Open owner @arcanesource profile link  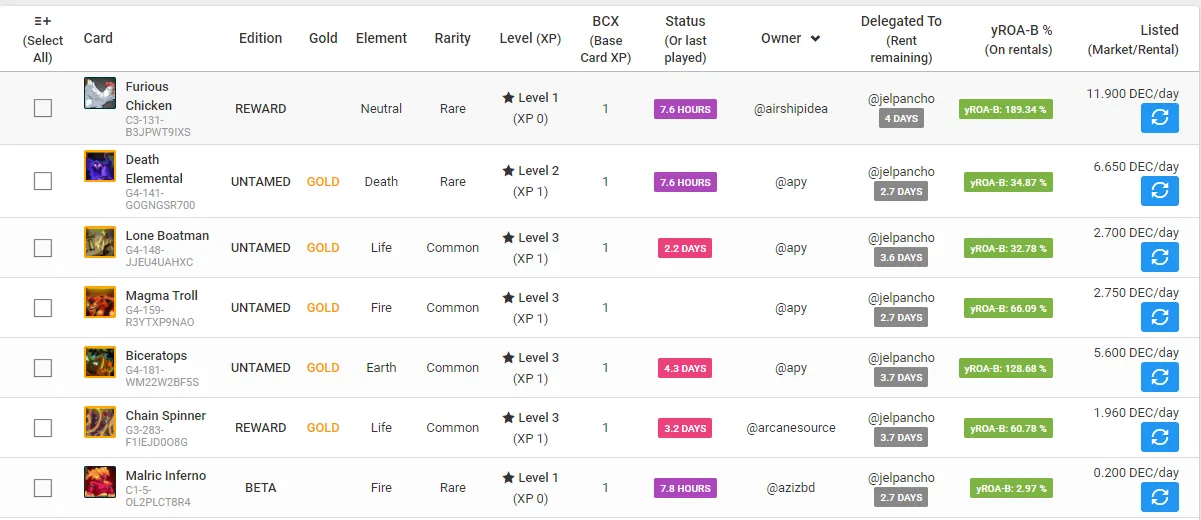(791, 428)
